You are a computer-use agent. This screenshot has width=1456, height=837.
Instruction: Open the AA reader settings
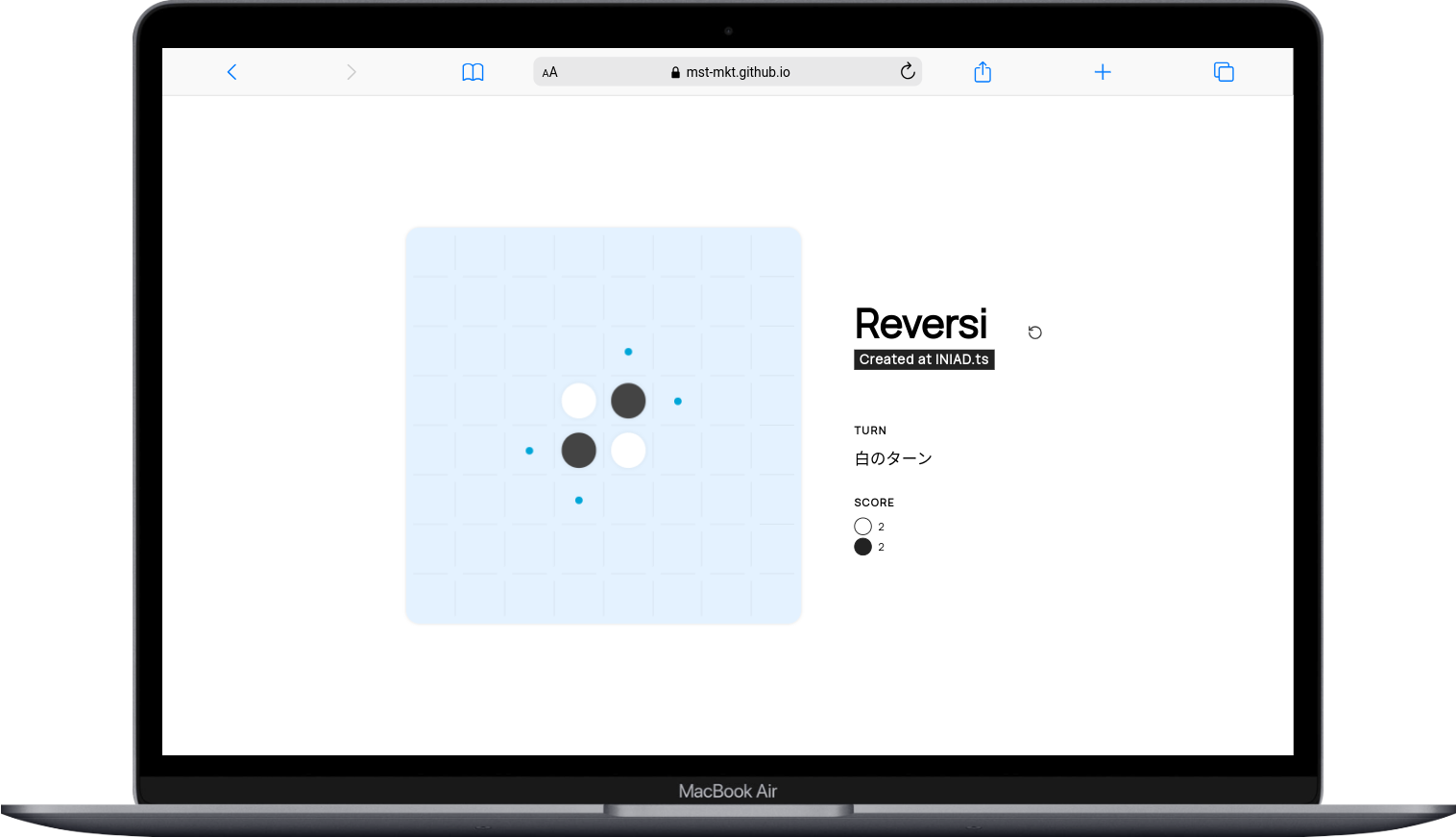pos(549,72)
